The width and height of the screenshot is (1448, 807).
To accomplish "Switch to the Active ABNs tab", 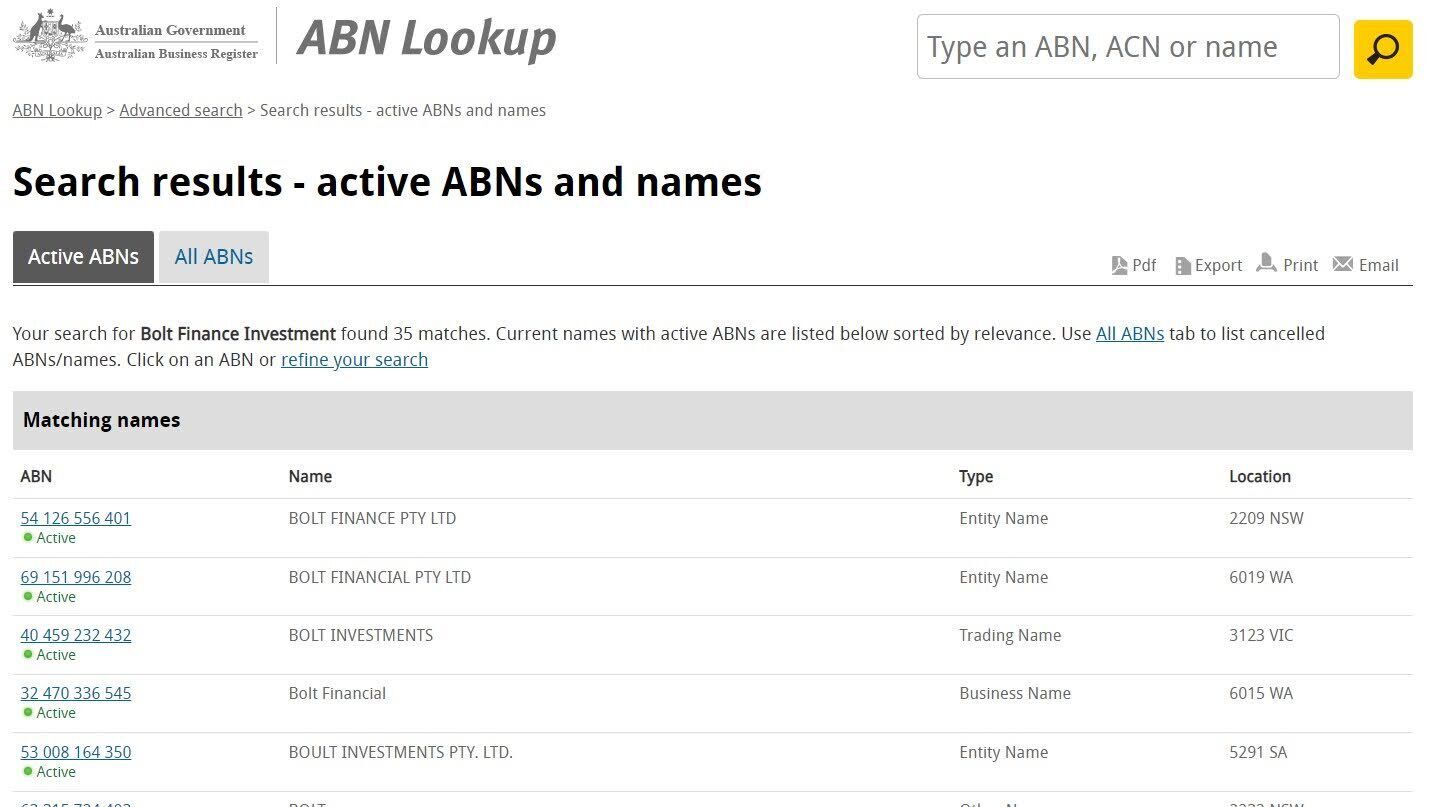I will (x=83, y=257).
